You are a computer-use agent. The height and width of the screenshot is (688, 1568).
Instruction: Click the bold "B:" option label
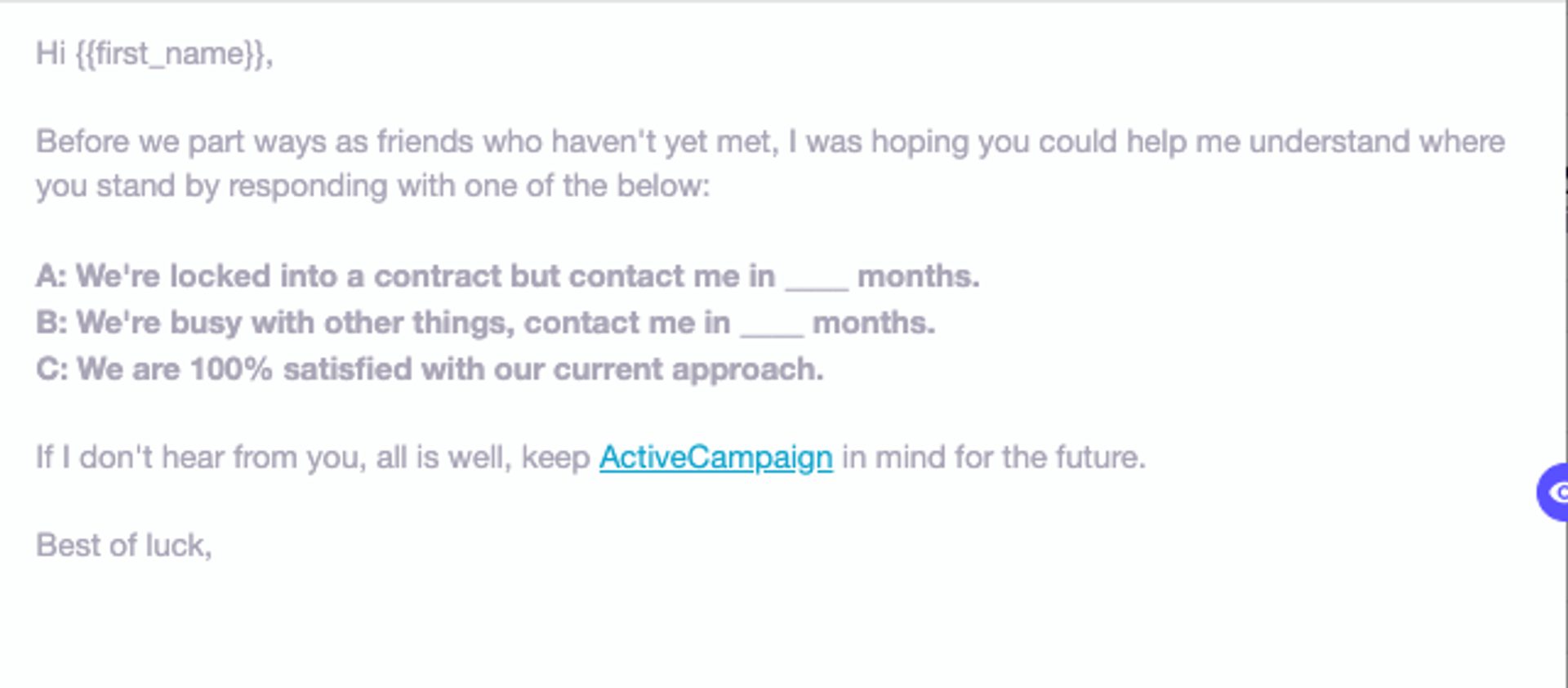click(x=51, y=323)
